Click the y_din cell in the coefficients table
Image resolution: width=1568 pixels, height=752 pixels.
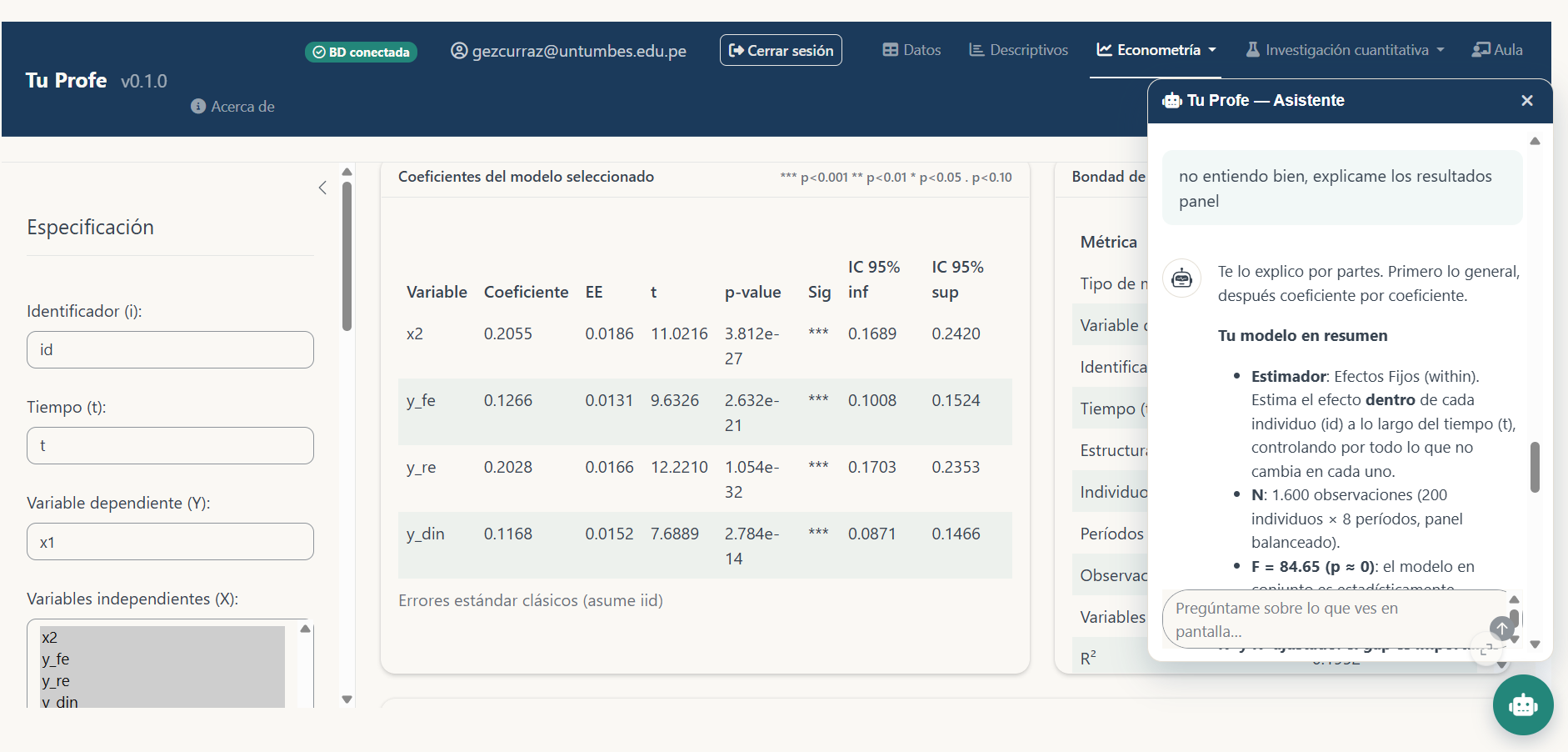pyautogui.click(x=425, y=534)
